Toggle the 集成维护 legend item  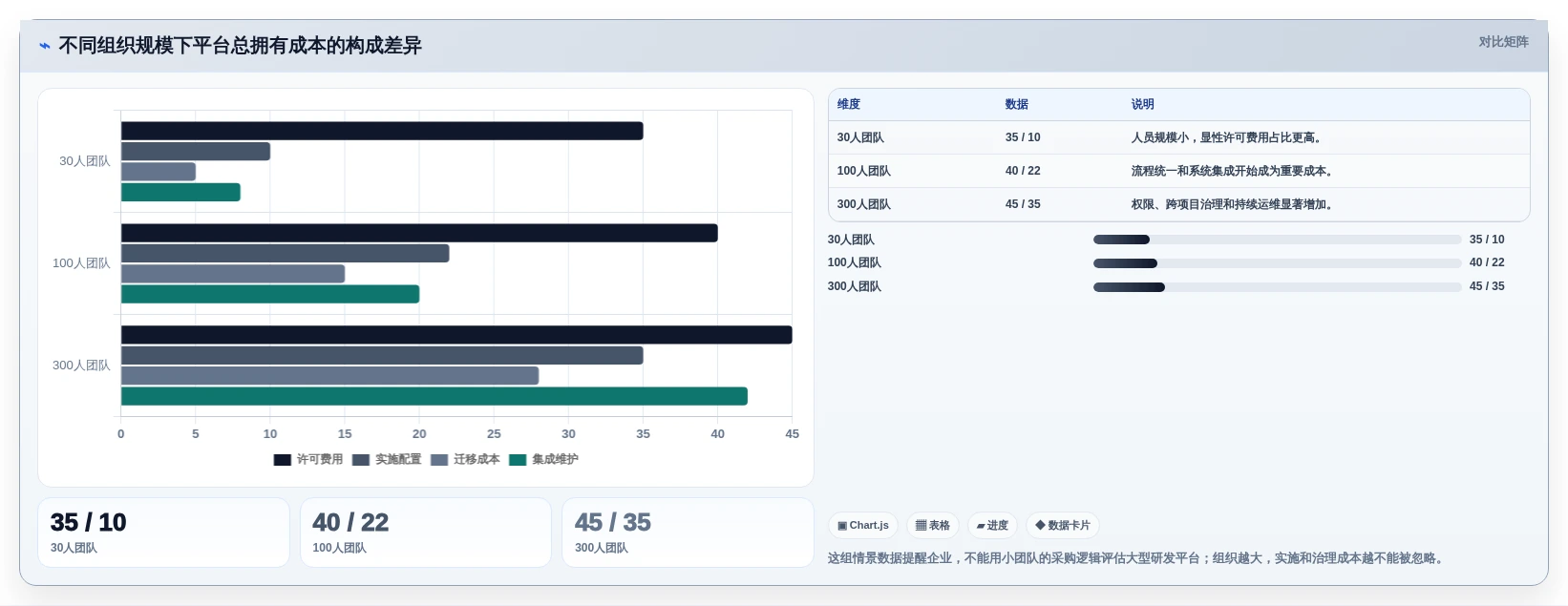point(543,459)
